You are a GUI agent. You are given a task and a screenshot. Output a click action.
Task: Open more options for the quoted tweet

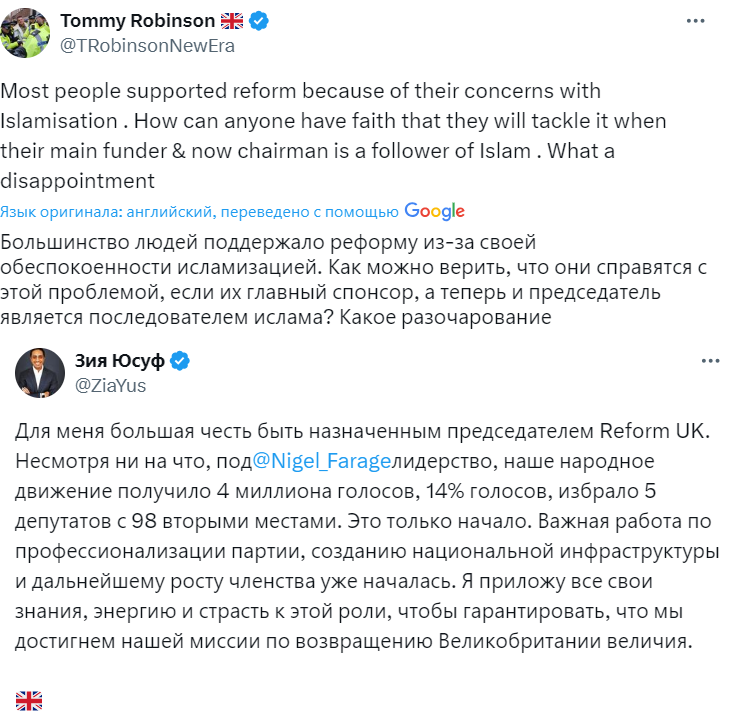(710, 361)
